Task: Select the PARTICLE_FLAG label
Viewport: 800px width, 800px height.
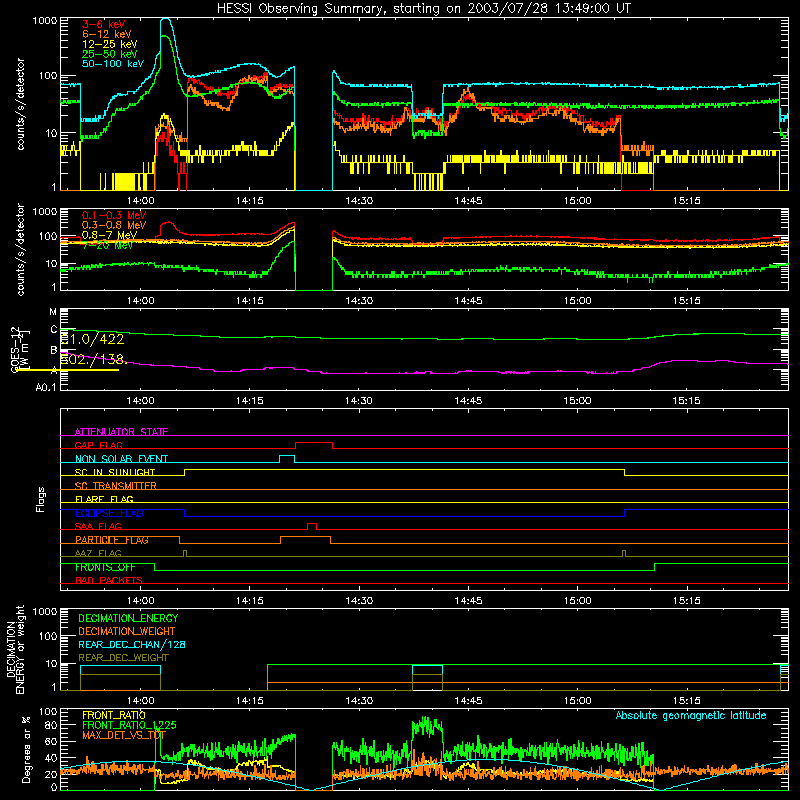Action: [112, 540]
